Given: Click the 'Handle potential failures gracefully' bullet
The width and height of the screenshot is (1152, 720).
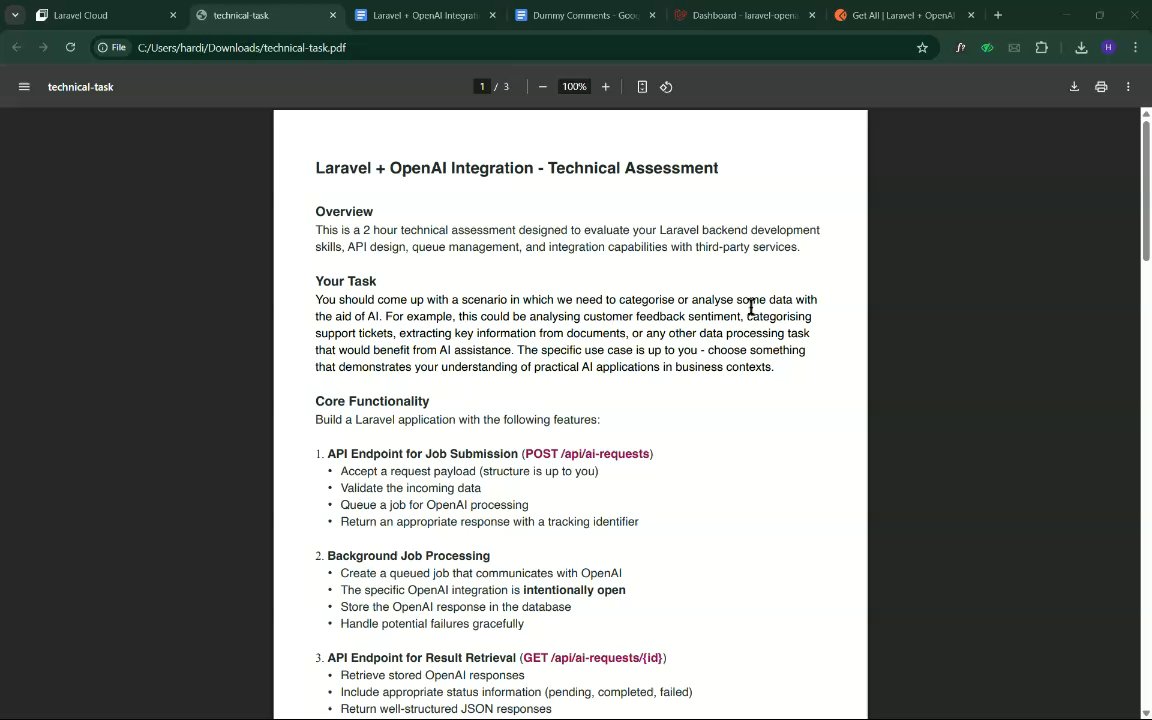Looking at the screenshot, I should (432, 624).
